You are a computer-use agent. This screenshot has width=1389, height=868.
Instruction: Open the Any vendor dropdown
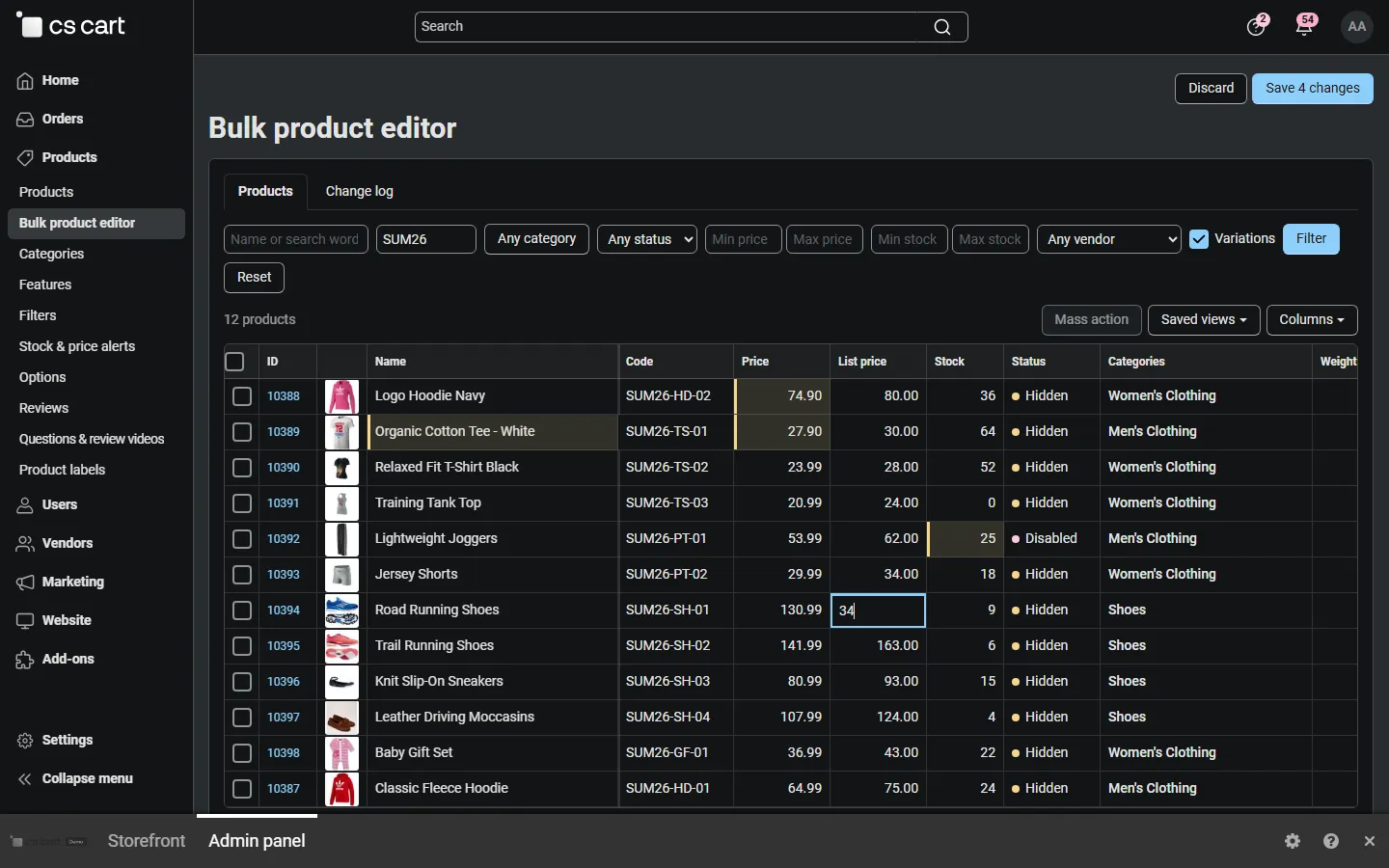click(x=1110, y=239)
